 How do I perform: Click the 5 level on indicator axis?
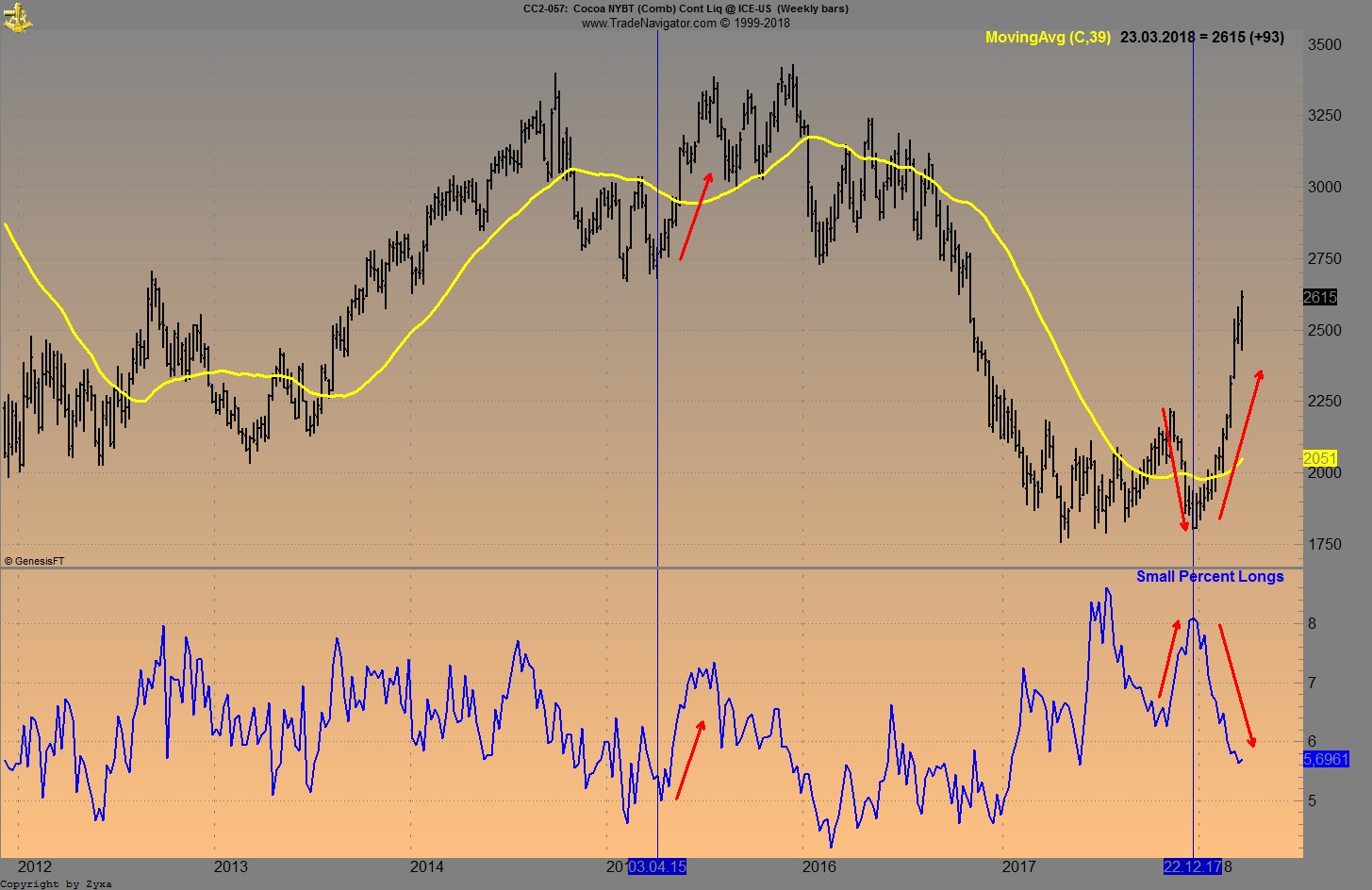1312,801
